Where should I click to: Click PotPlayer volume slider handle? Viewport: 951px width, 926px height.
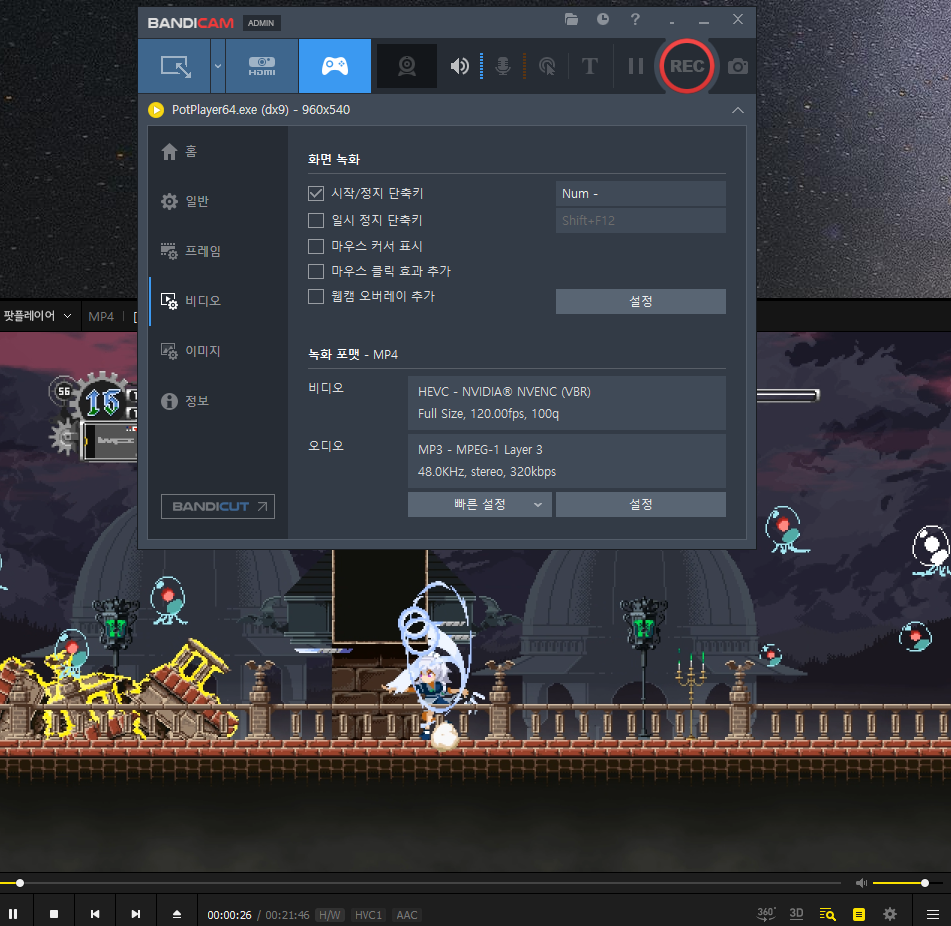pos(925,883)
